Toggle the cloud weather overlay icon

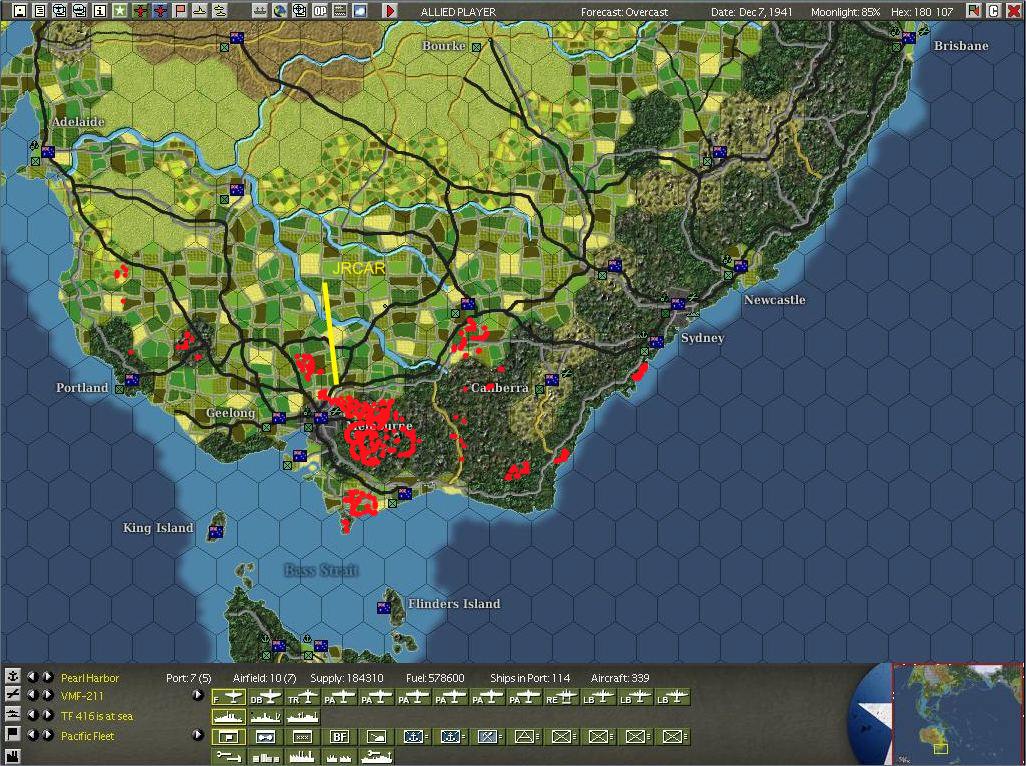pos(359,10)
